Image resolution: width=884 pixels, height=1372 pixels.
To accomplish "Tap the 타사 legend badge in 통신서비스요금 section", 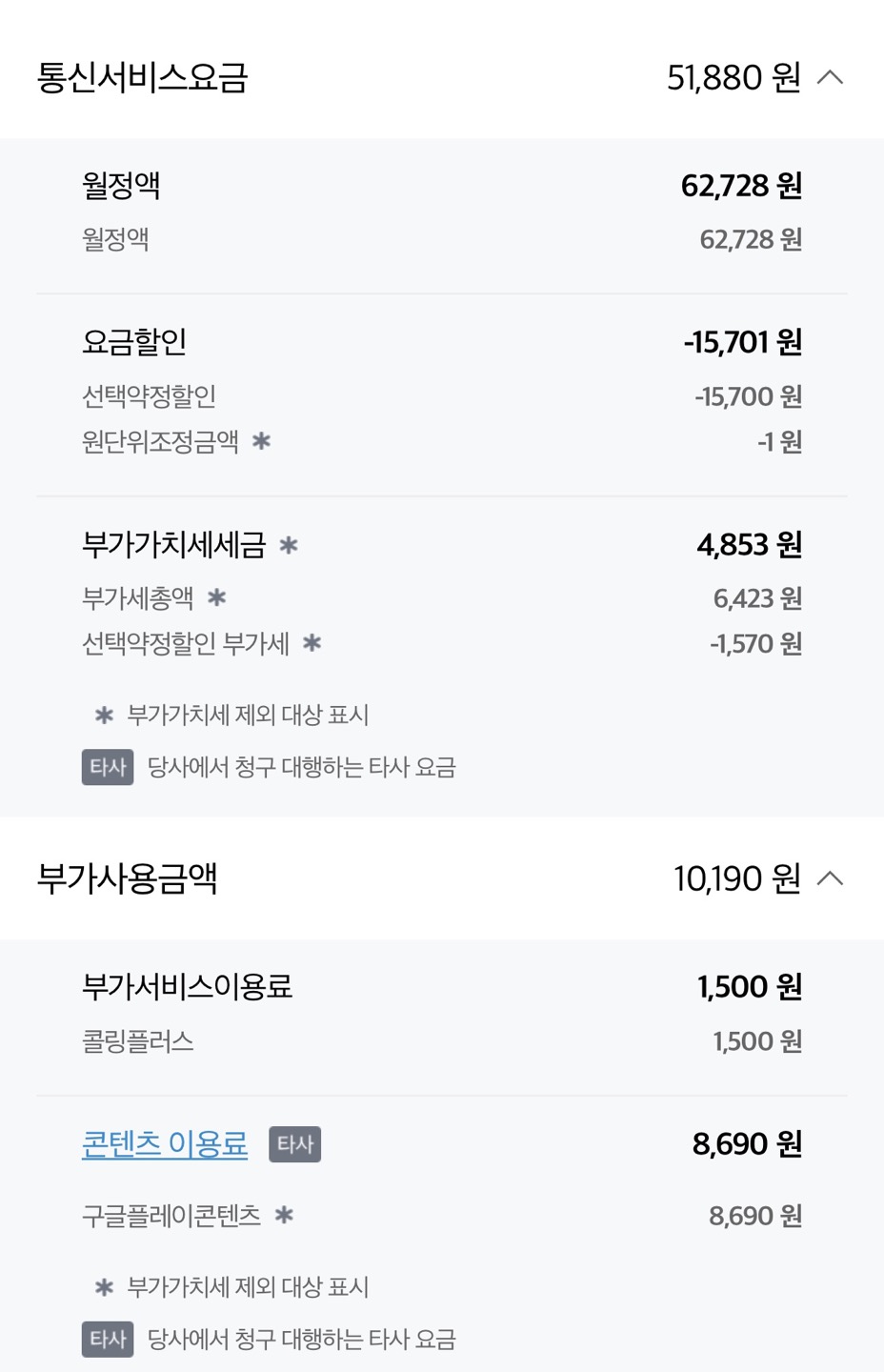I will click(x=108, y=767).
